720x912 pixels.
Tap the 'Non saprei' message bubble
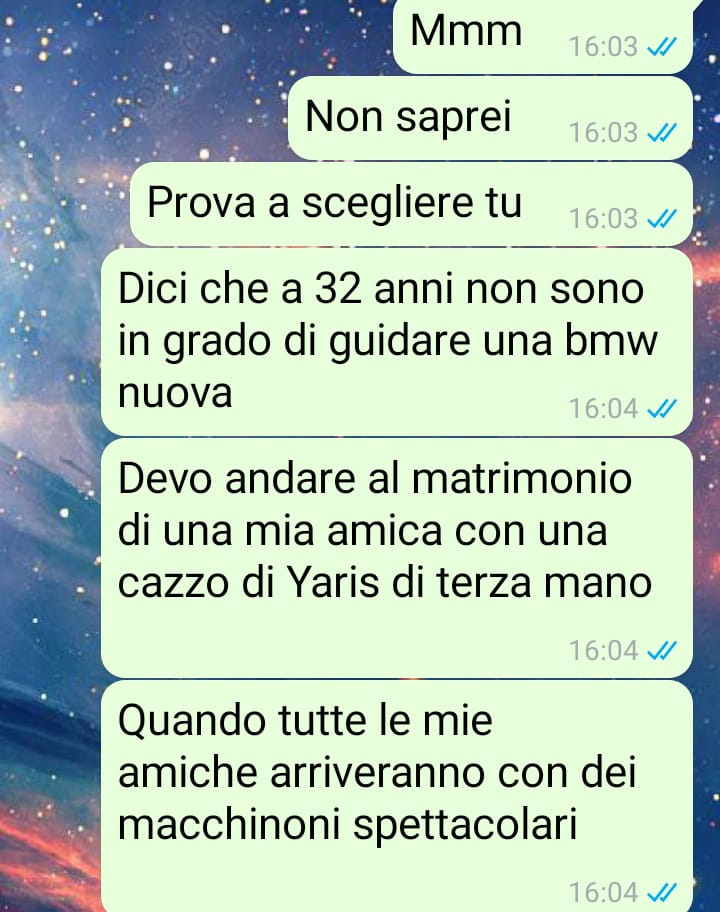coord(490,119)
